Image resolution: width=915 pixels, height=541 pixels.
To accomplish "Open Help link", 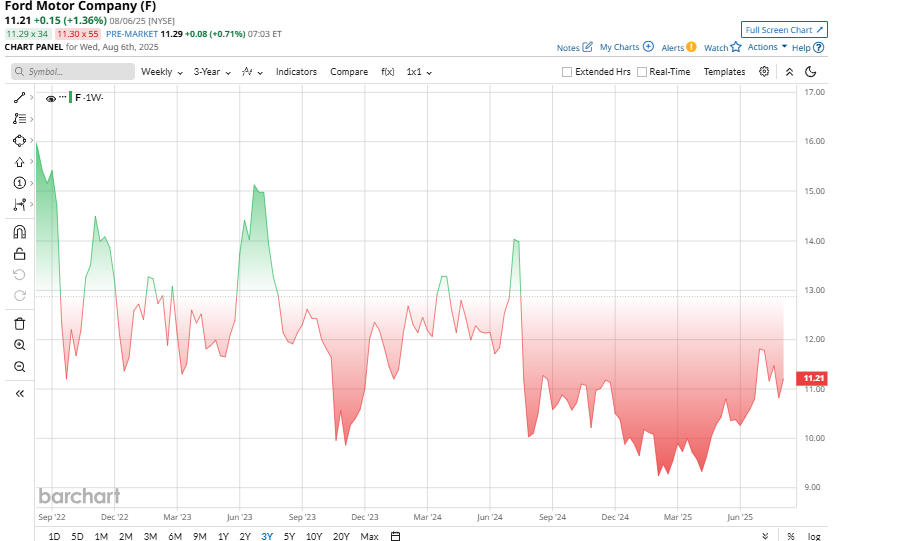I will pyautogui.click(x=801, y=47).
